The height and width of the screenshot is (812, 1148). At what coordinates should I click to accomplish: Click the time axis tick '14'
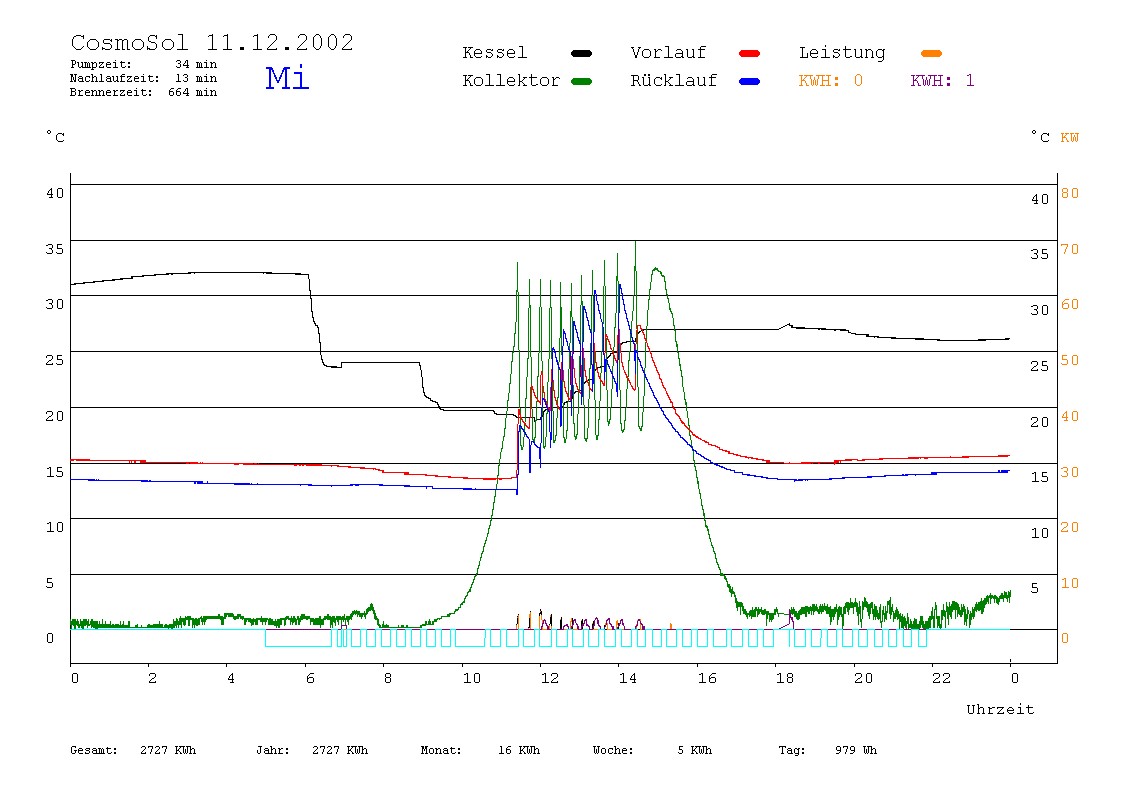pyautogui.click(x=627, y=679)
